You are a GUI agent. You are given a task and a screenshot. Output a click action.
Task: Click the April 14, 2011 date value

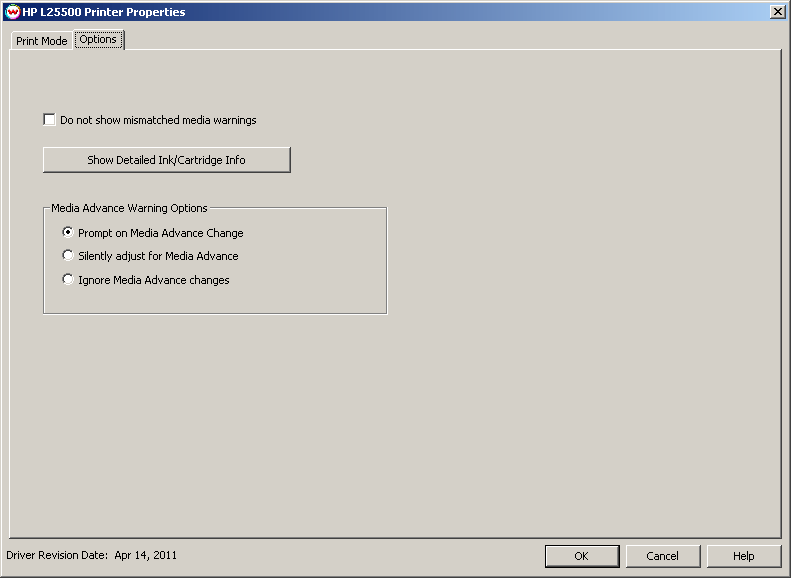click(146, 555)
